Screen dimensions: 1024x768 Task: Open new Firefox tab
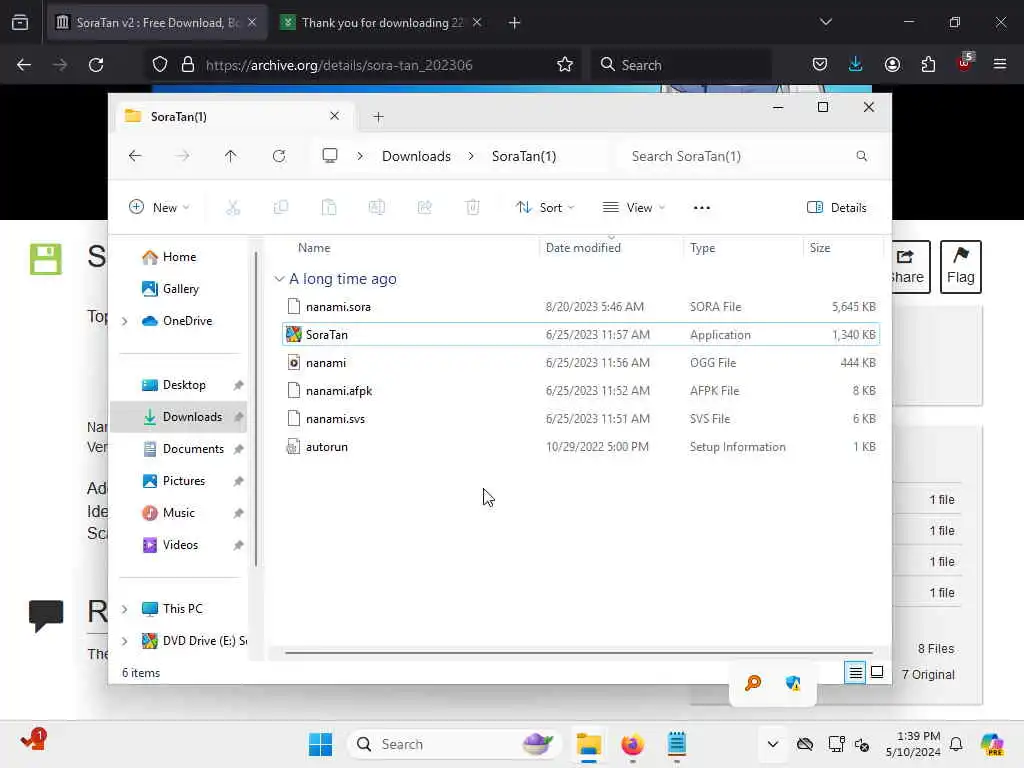tap(515, 23)
